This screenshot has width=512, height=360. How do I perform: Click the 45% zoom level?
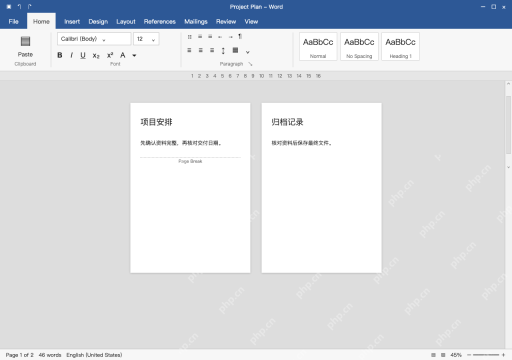[x=456, y=355]
